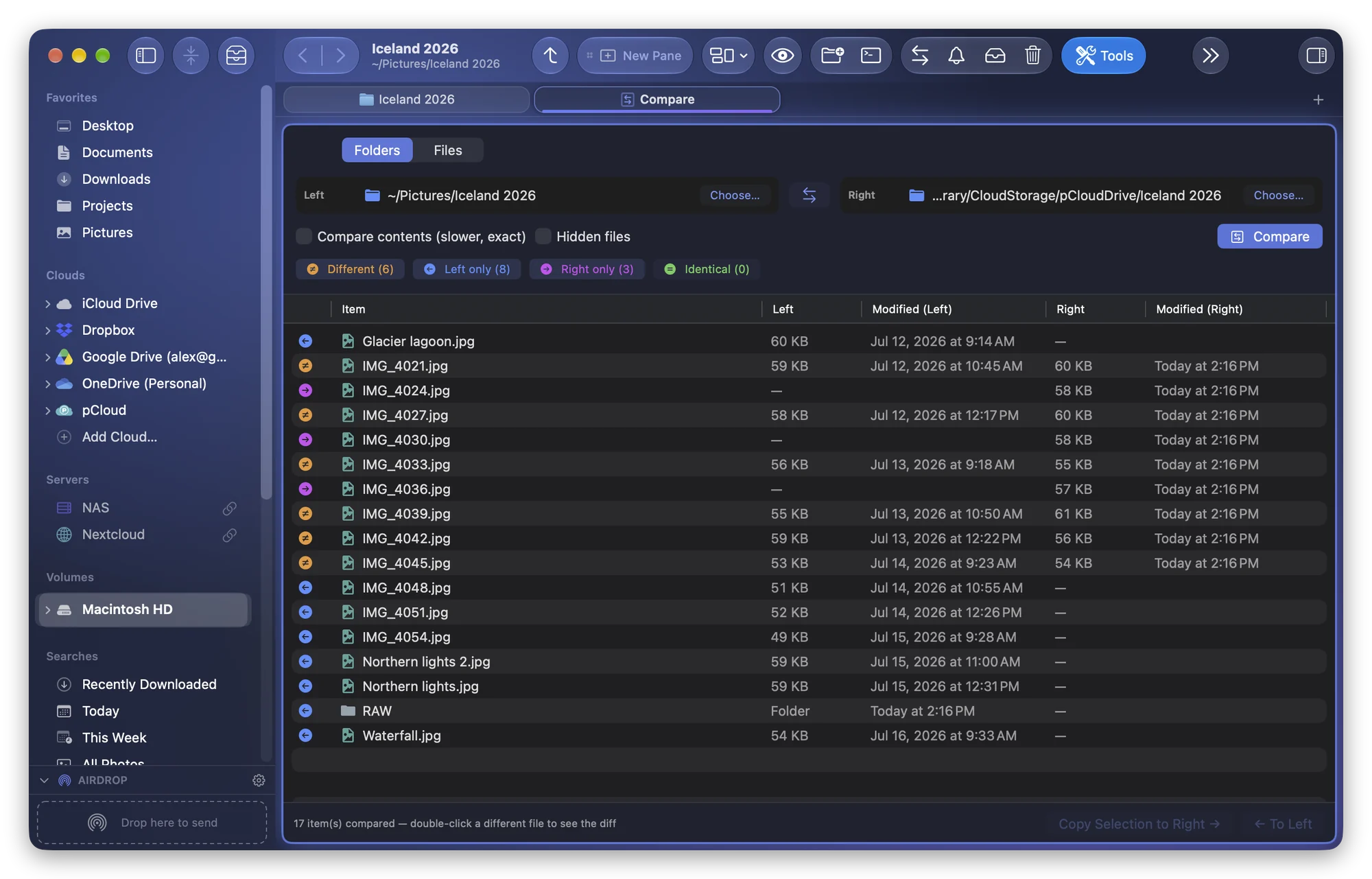
Task: Create new folder with plus folder icon
Action: pyautogui.click(x=832, y=56)
